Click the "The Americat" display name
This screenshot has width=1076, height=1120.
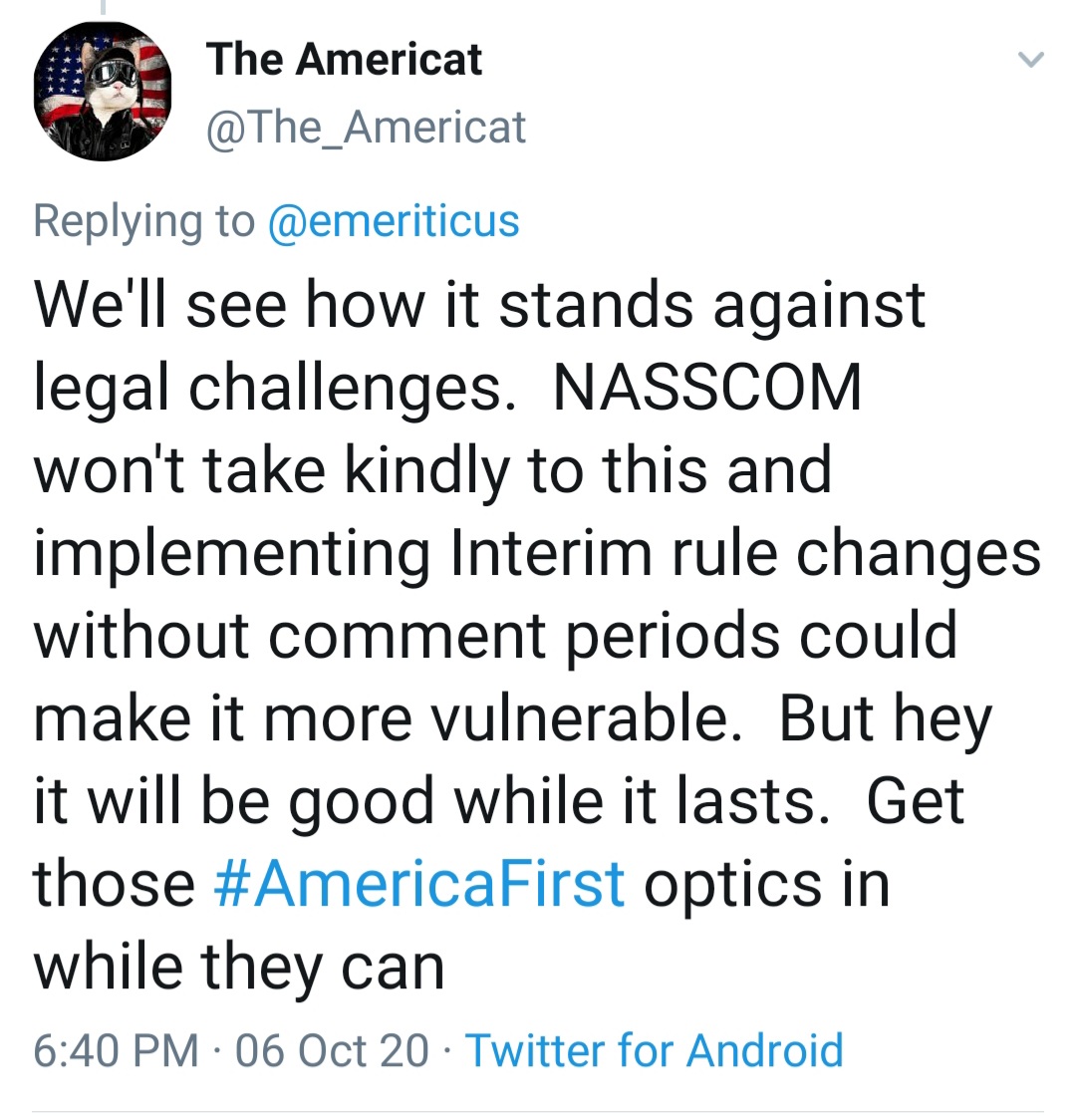tap(344, 59)
